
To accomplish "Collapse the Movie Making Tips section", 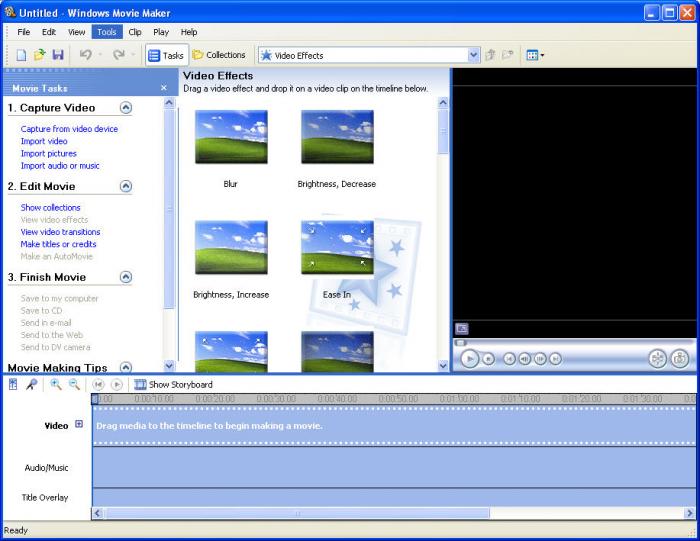I will (x=126, y=367).
